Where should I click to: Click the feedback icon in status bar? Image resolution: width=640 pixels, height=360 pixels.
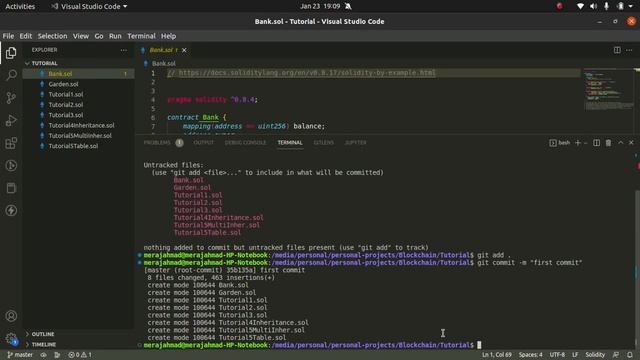(x=616, y=355)
